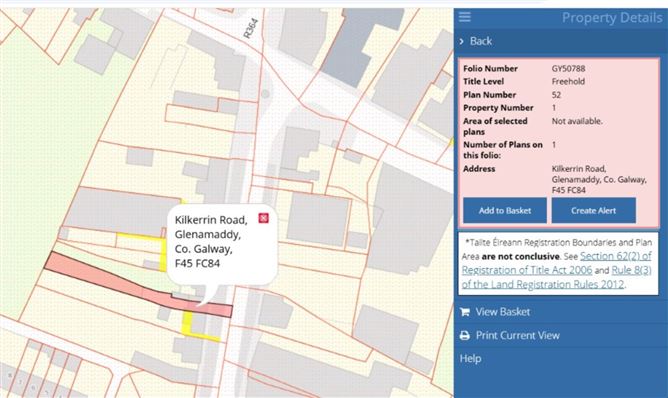Click the Back chevron arrow
Image resolution: width=668 pixels, height=398 pixels.
click(462, 41)
